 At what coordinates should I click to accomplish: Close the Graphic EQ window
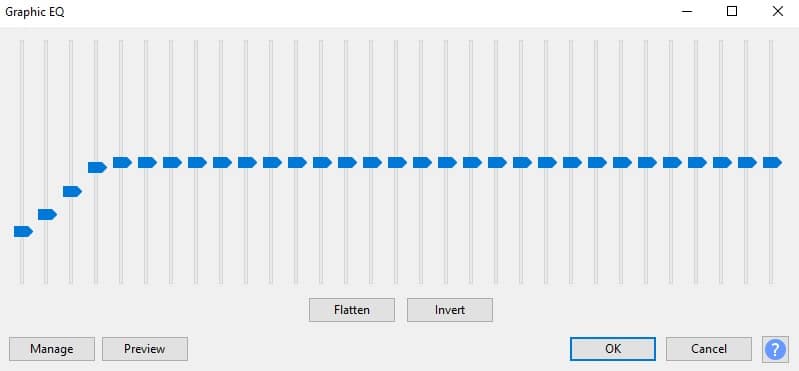coord(778,12)
